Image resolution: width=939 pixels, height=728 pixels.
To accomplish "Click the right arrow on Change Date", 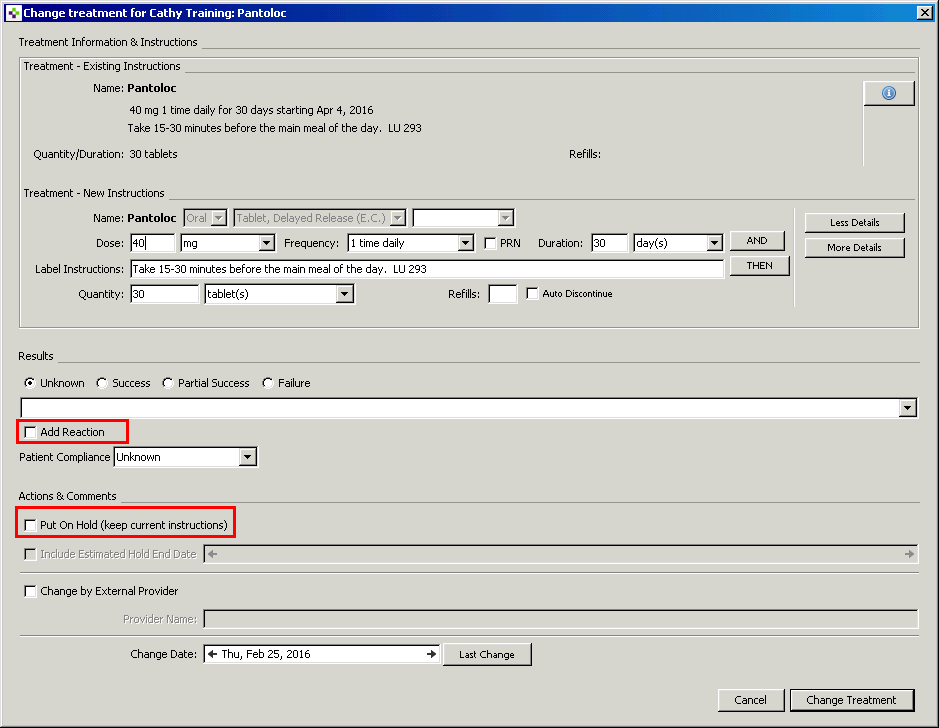I will (431, 654).
